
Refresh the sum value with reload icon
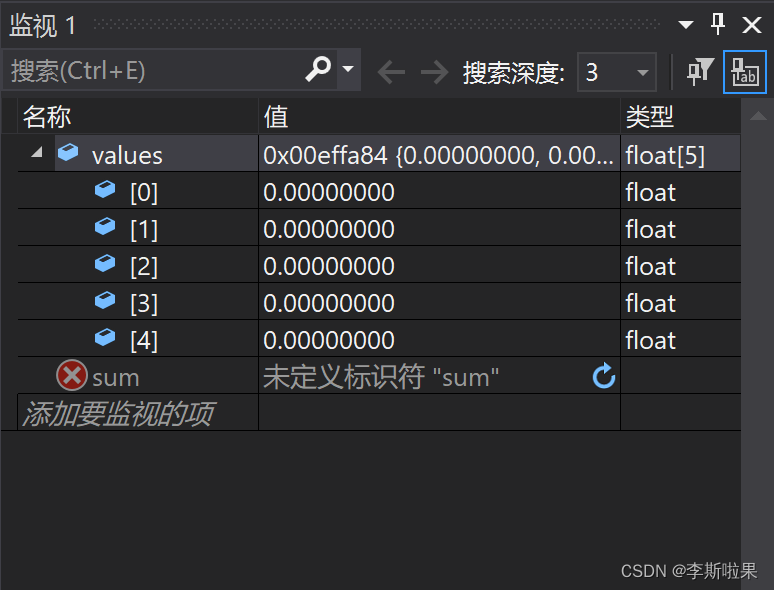[x=604, y=376]
